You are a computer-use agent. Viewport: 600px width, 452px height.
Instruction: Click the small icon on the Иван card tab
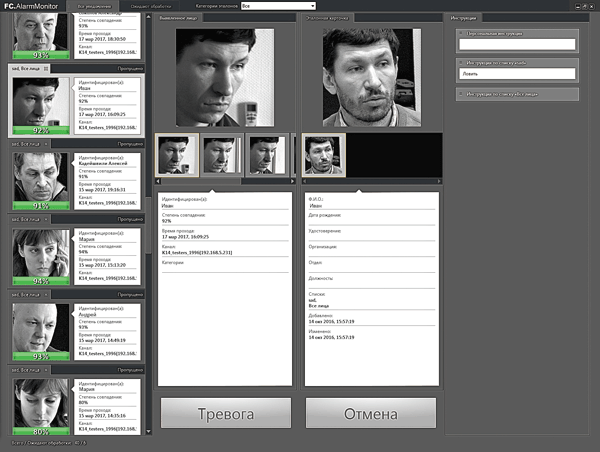coord(46,69)
